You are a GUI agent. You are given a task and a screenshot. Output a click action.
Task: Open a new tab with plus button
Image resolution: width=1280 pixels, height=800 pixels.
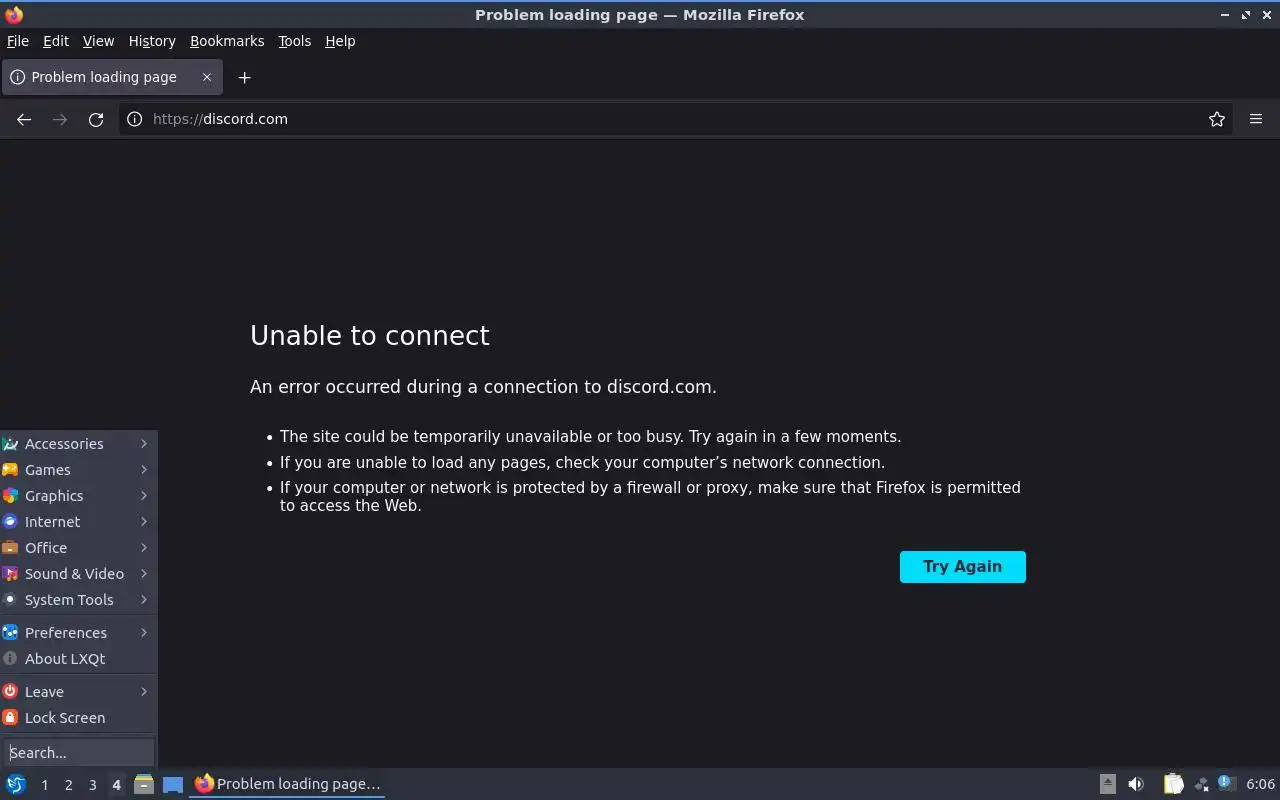click(244, 77)
